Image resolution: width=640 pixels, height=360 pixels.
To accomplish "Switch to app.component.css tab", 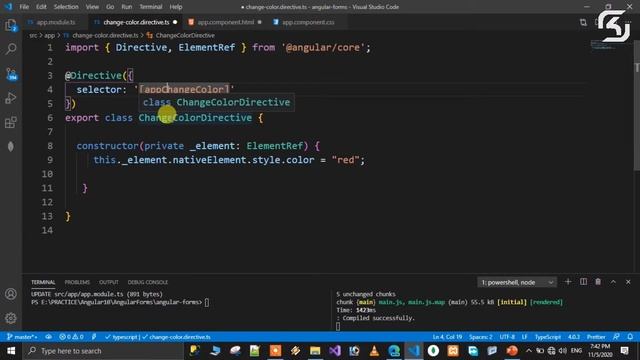I will click(x=308, y=22).
